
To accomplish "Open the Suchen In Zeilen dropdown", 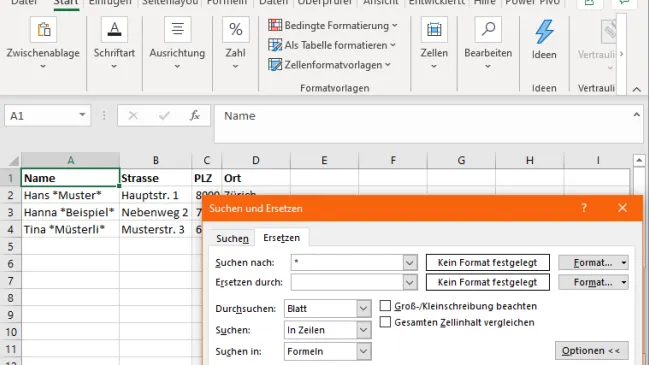I will click(x=327, y=330).
